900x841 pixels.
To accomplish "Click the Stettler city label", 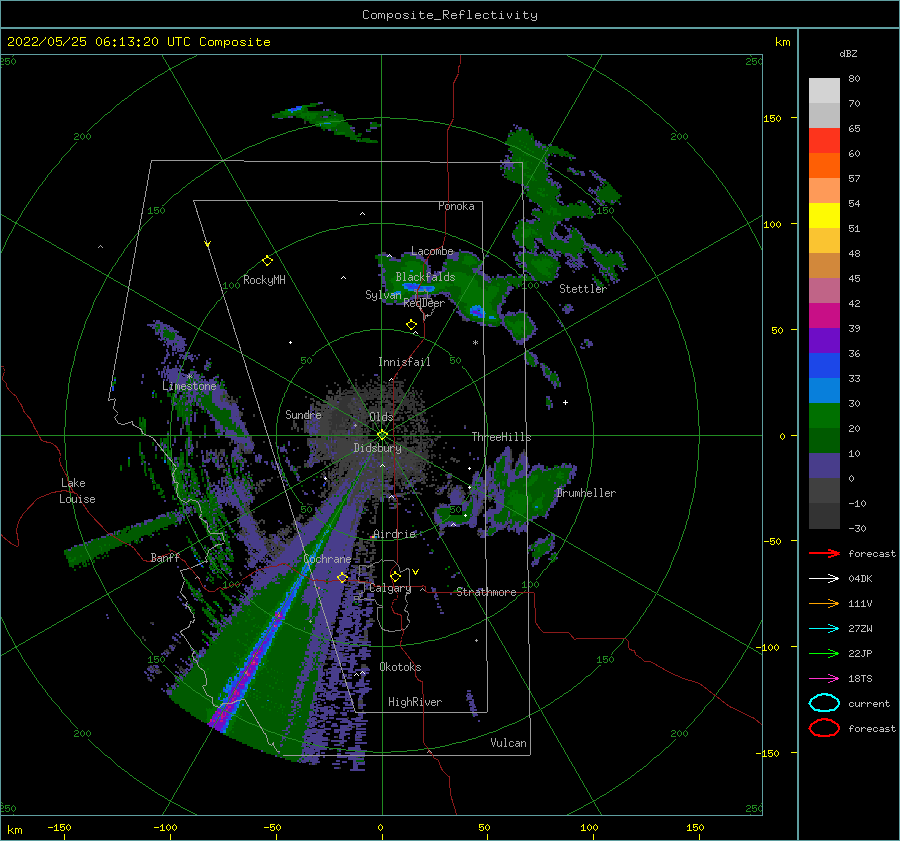I will point(583,289).
